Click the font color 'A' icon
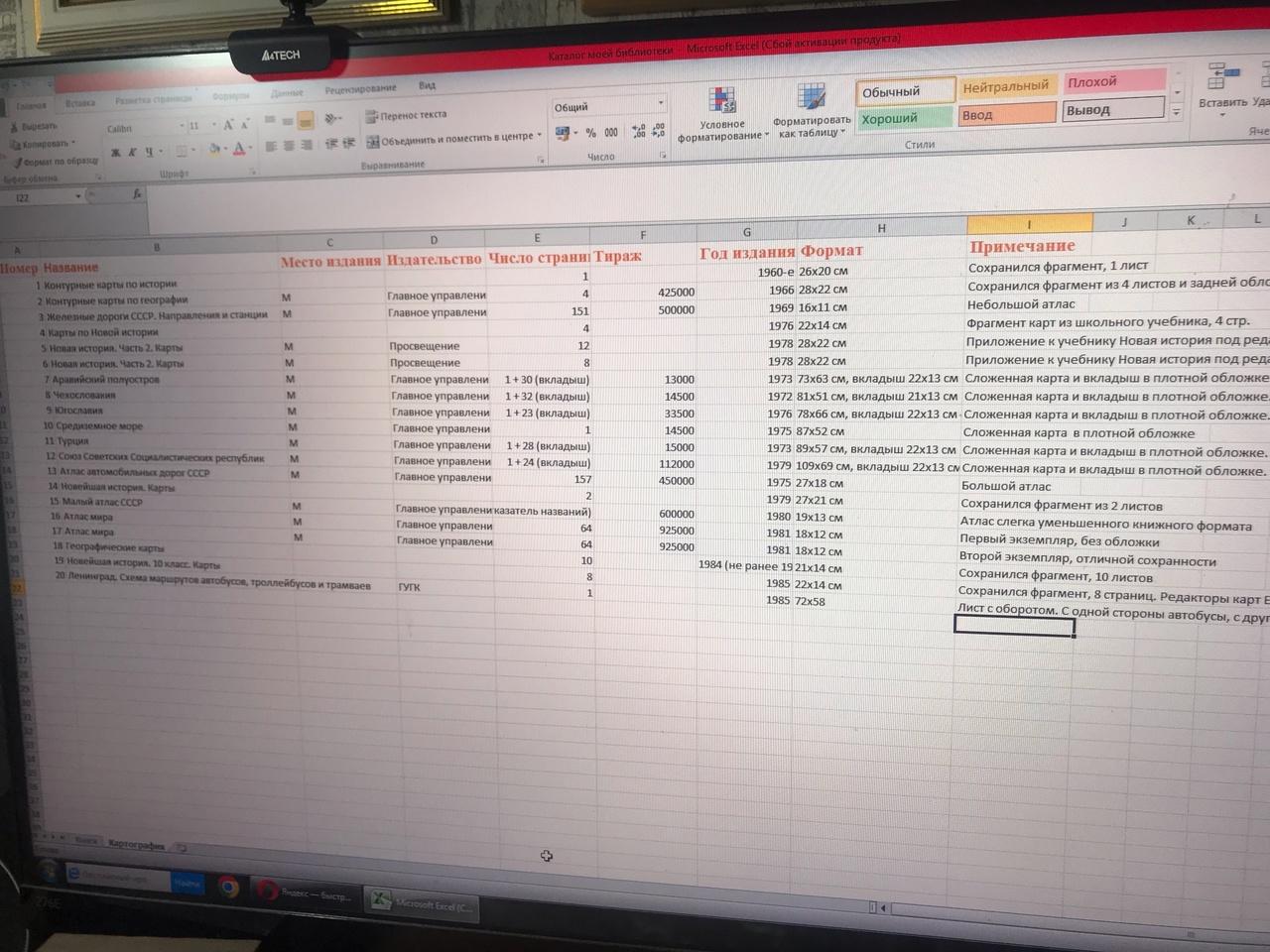The image size is (1270, 952). [x=238, y=150]
